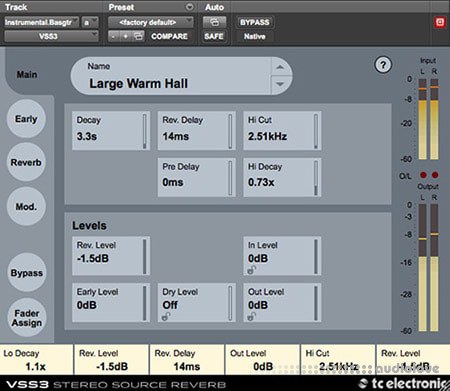Viewport: 450px width, 391px height.
Task: Open the factory default preset dropdown
Action: point(150,22)
